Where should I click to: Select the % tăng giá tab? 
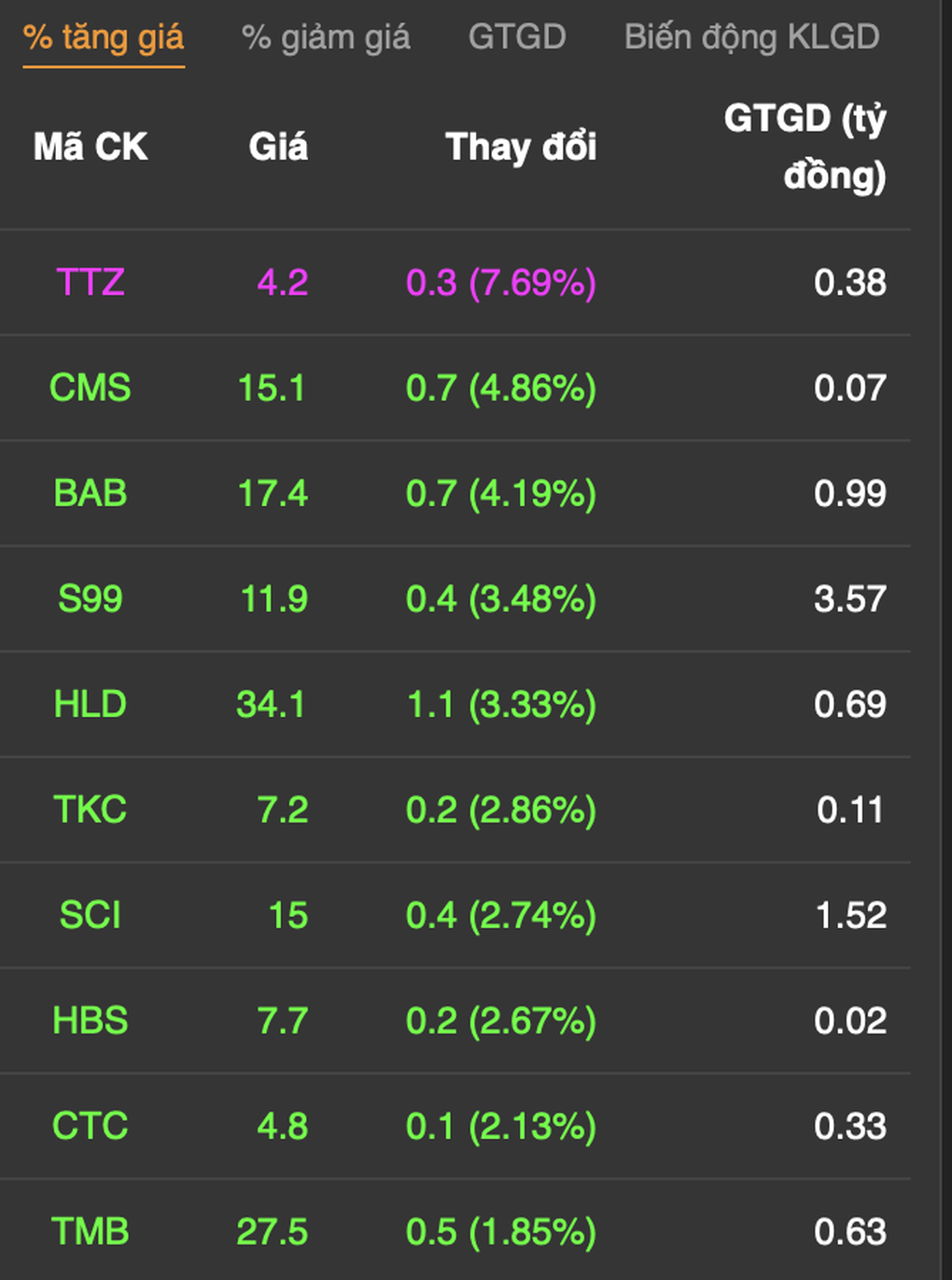click(104, 38)
